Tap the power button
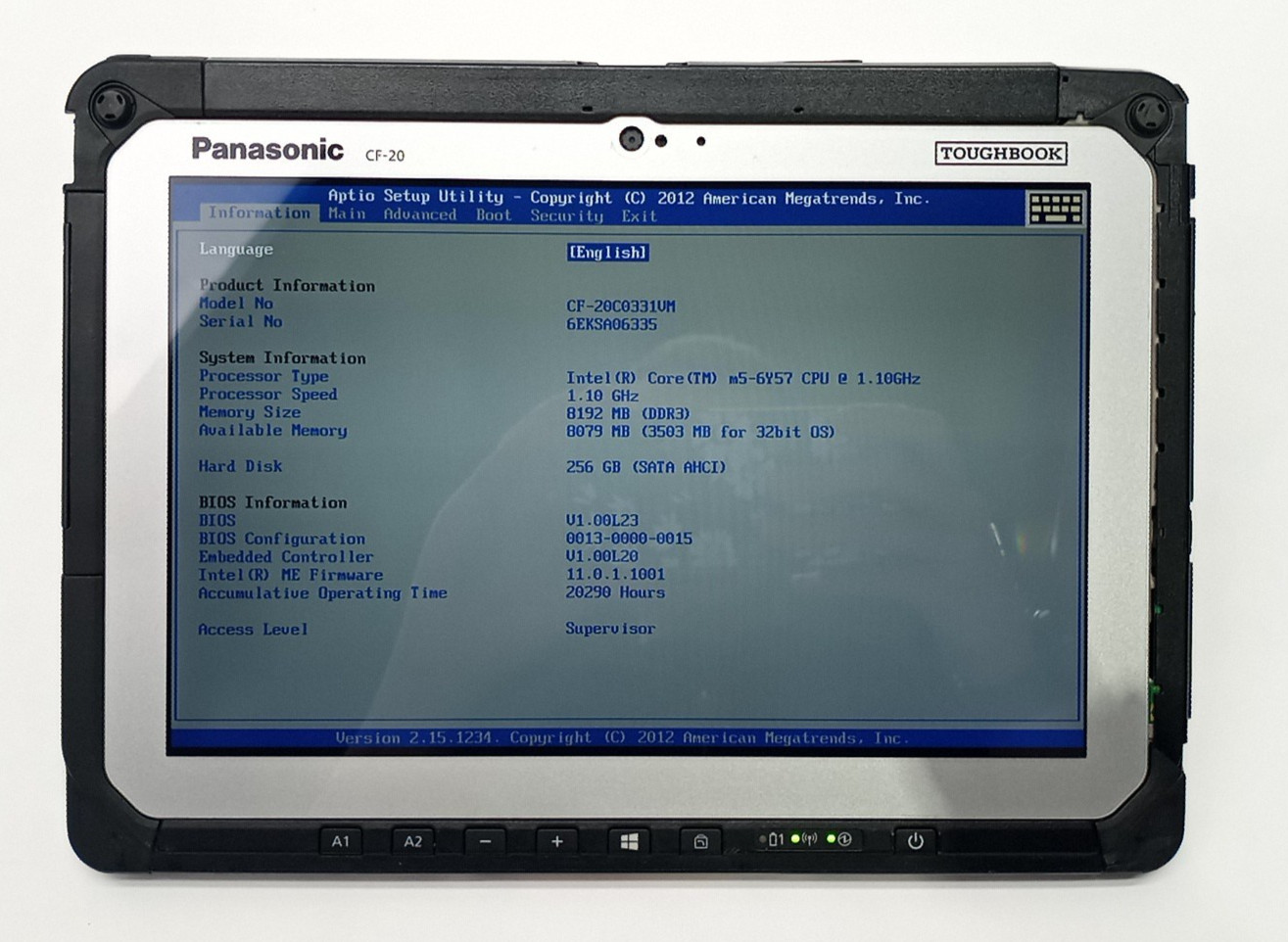The width and height of the screenshot is (1288, 942). [x=915, y=841]
